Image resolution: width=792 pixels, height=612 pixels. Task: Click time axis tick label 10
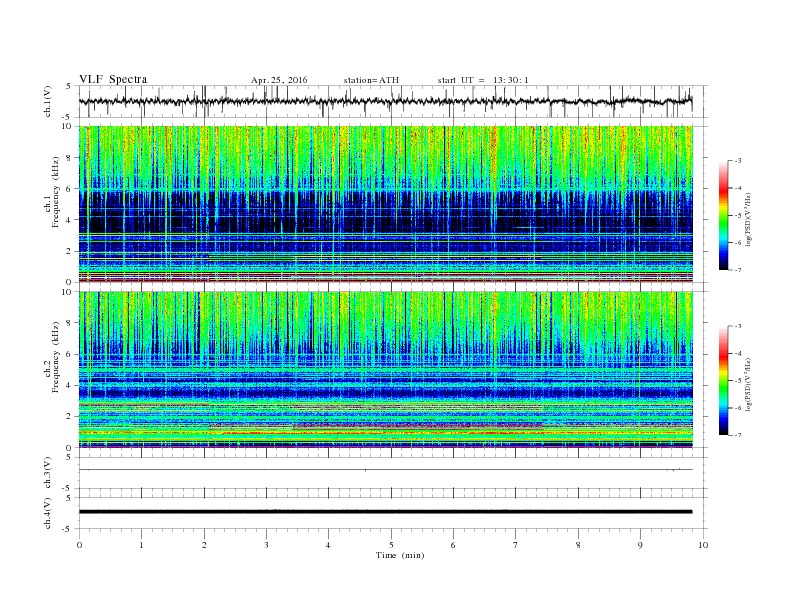[x=703, y=545]
